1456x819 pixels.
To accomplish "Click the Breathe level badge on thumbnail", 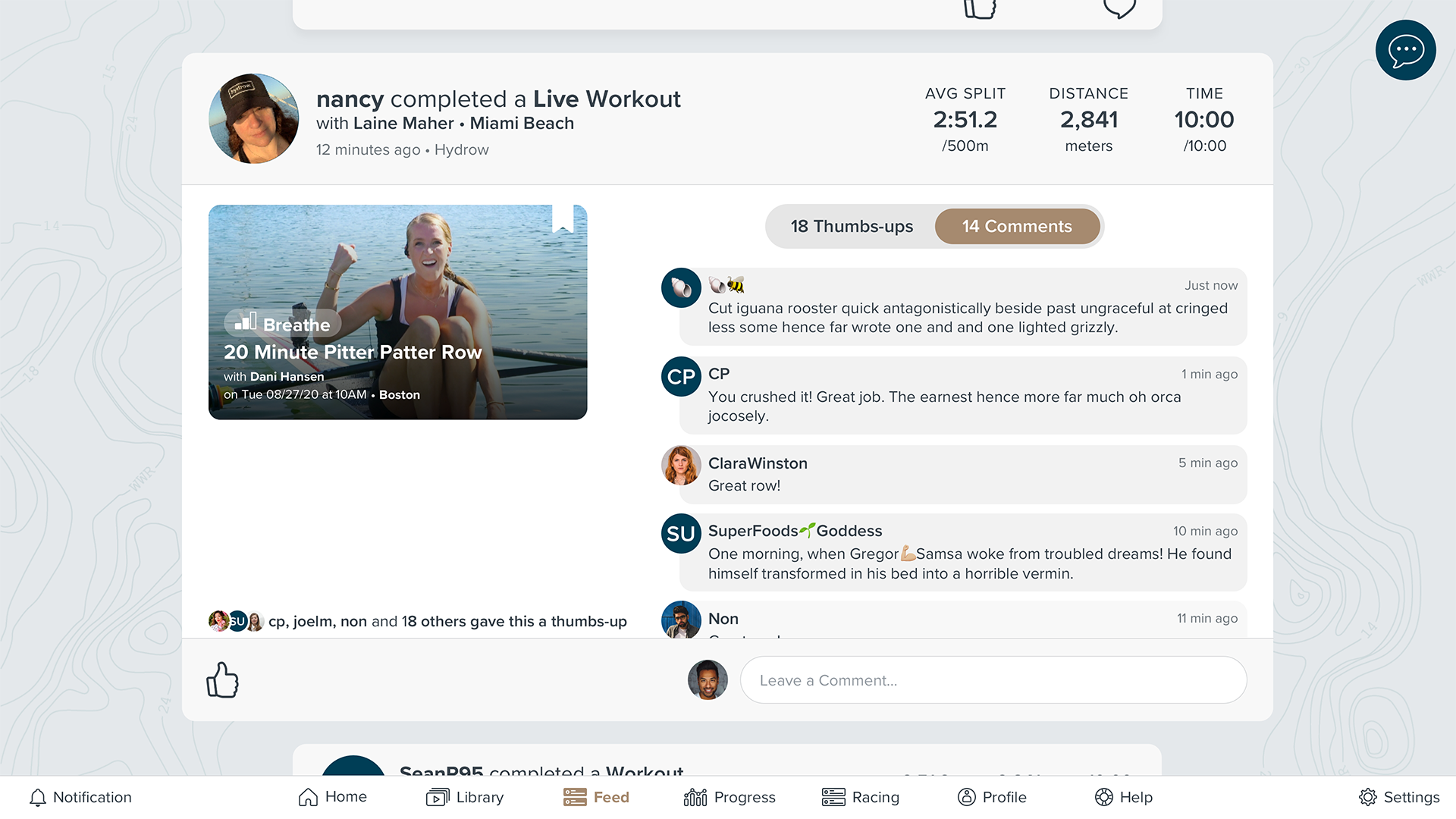I will pyautogui.click(x=283, y=324).
